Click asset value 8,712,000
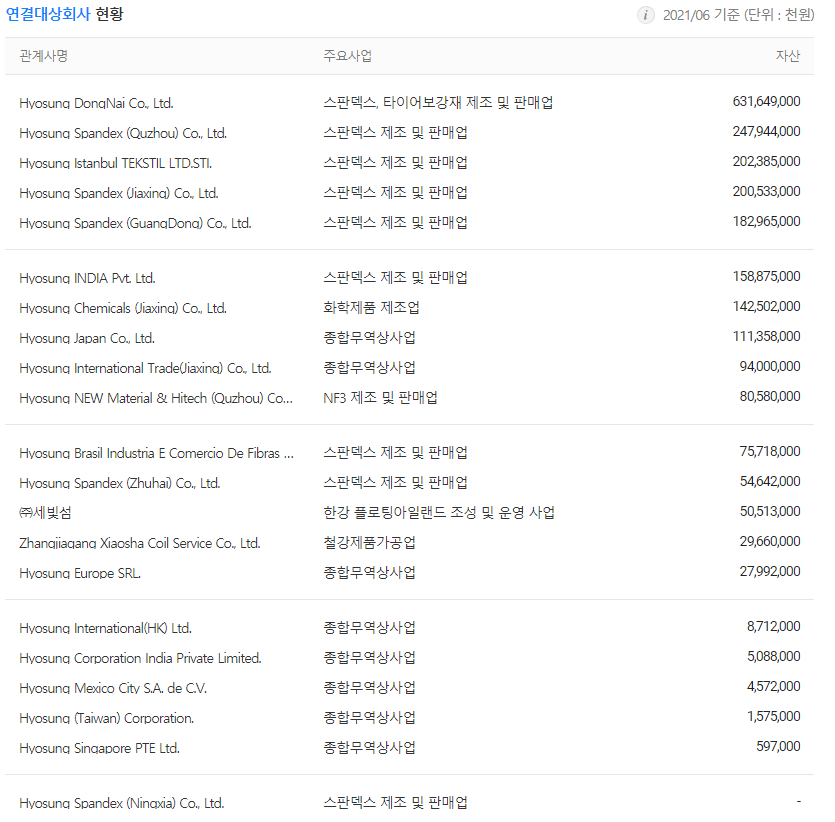This screenshot has width=835, height=822. point(773,627)
